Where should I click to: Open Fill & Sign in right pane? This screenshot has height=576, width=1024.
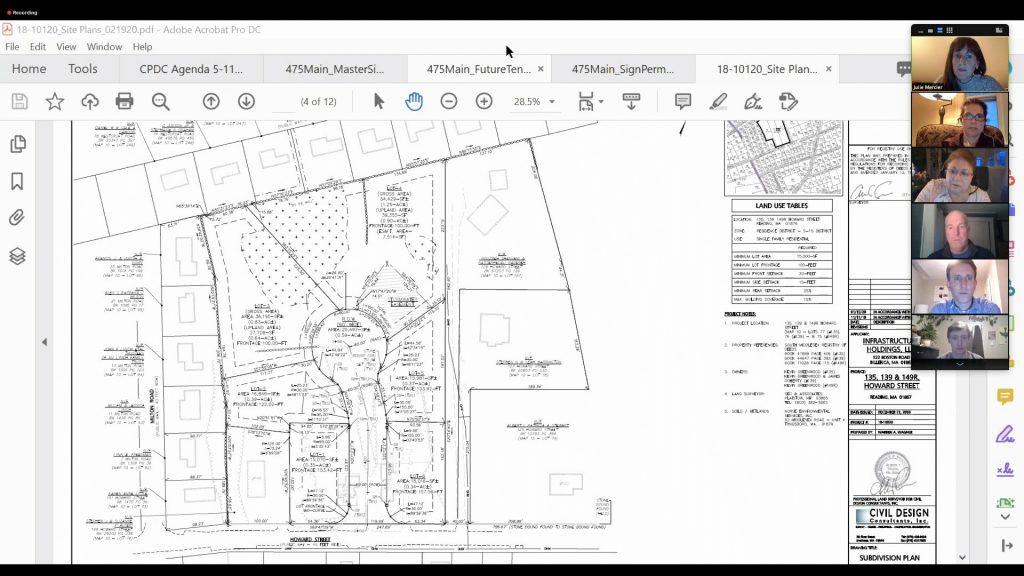pos(1005,434)
